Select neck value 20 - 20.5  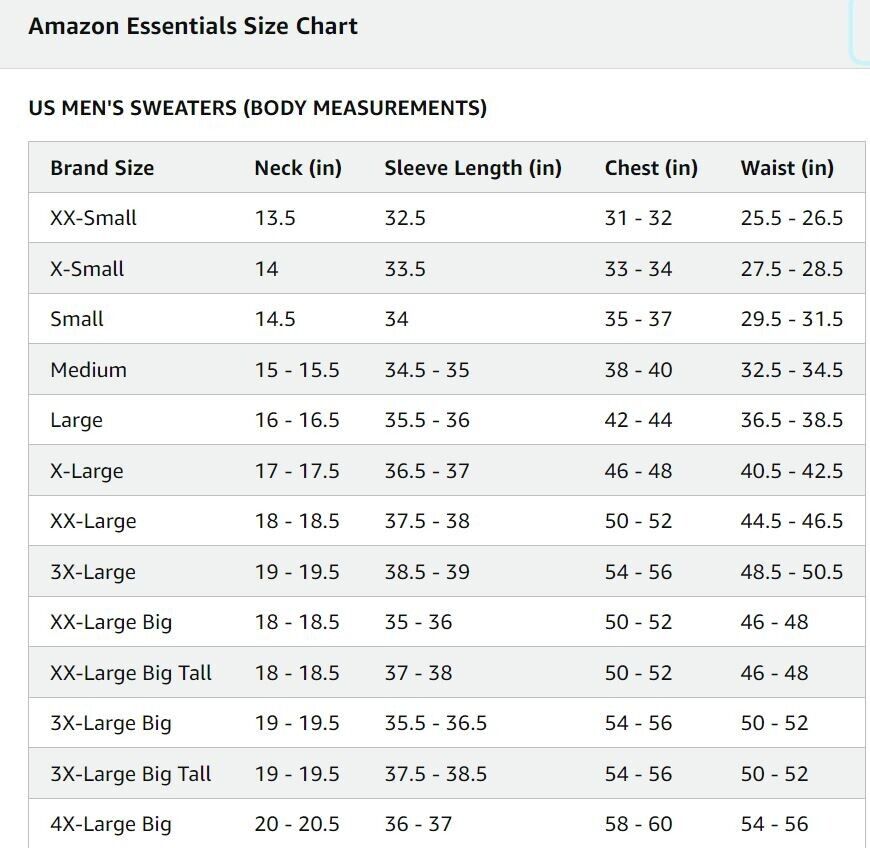coord(297,824)
